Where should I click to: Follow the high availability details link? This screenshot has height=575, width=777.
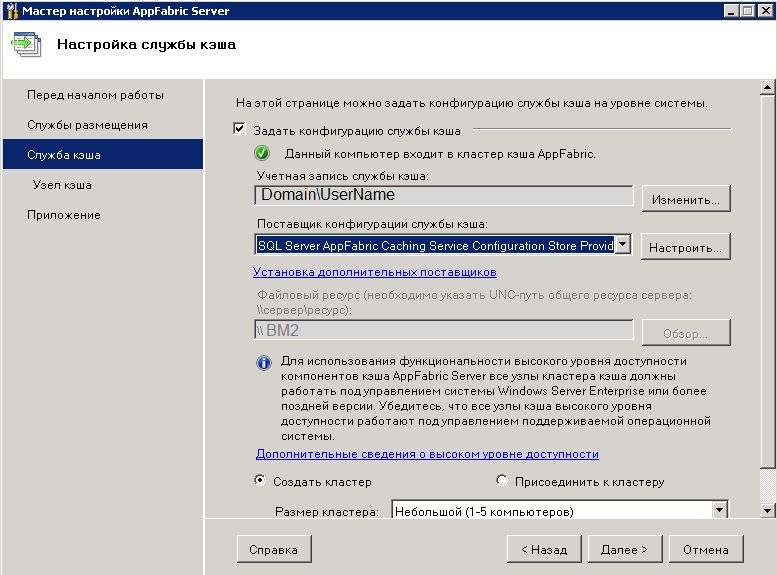[427, 454]
